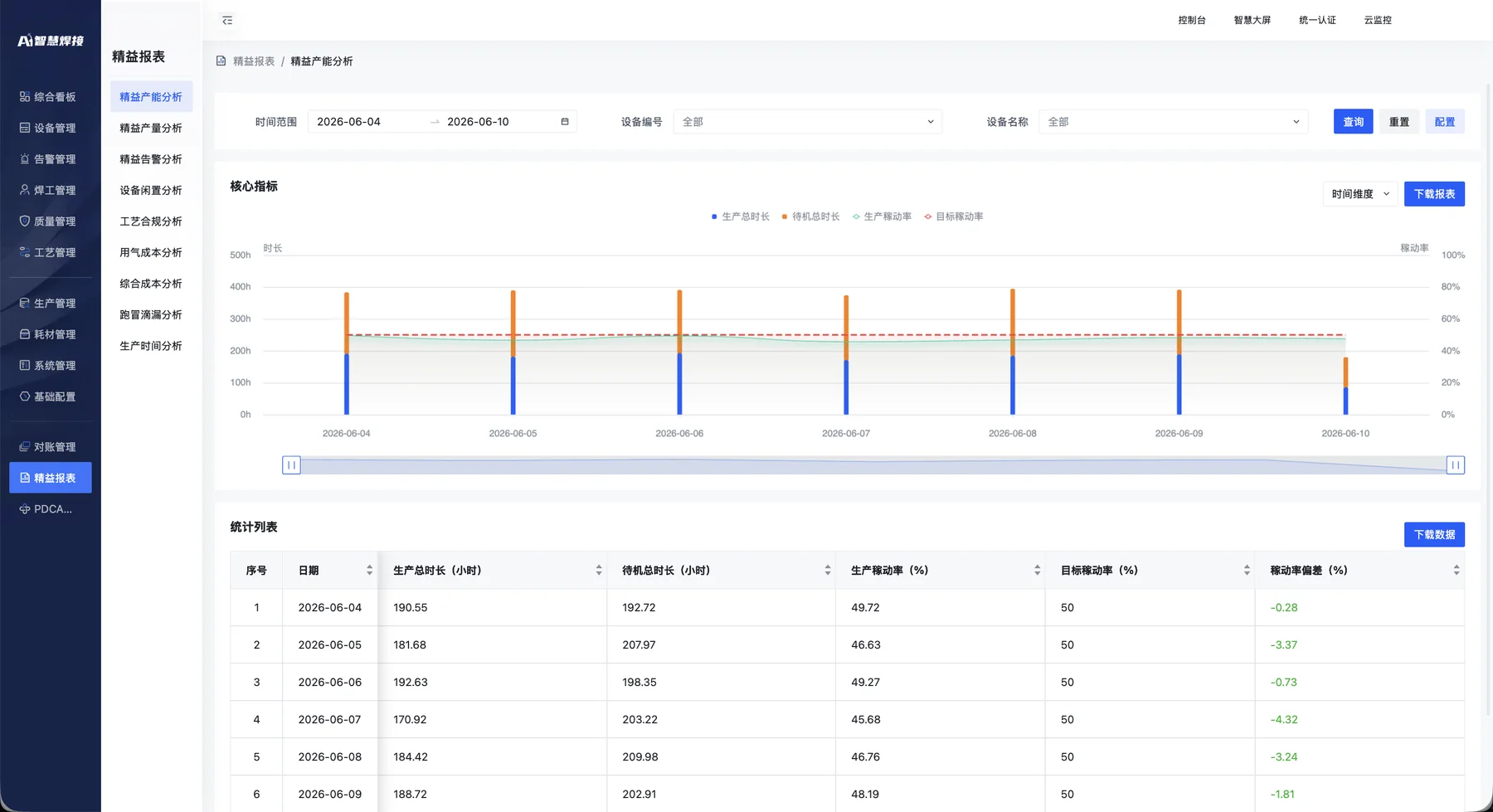Open 告警管理 in the sidebar
Viewport: 1493px width, 812px height.
(x=51, y=159)
